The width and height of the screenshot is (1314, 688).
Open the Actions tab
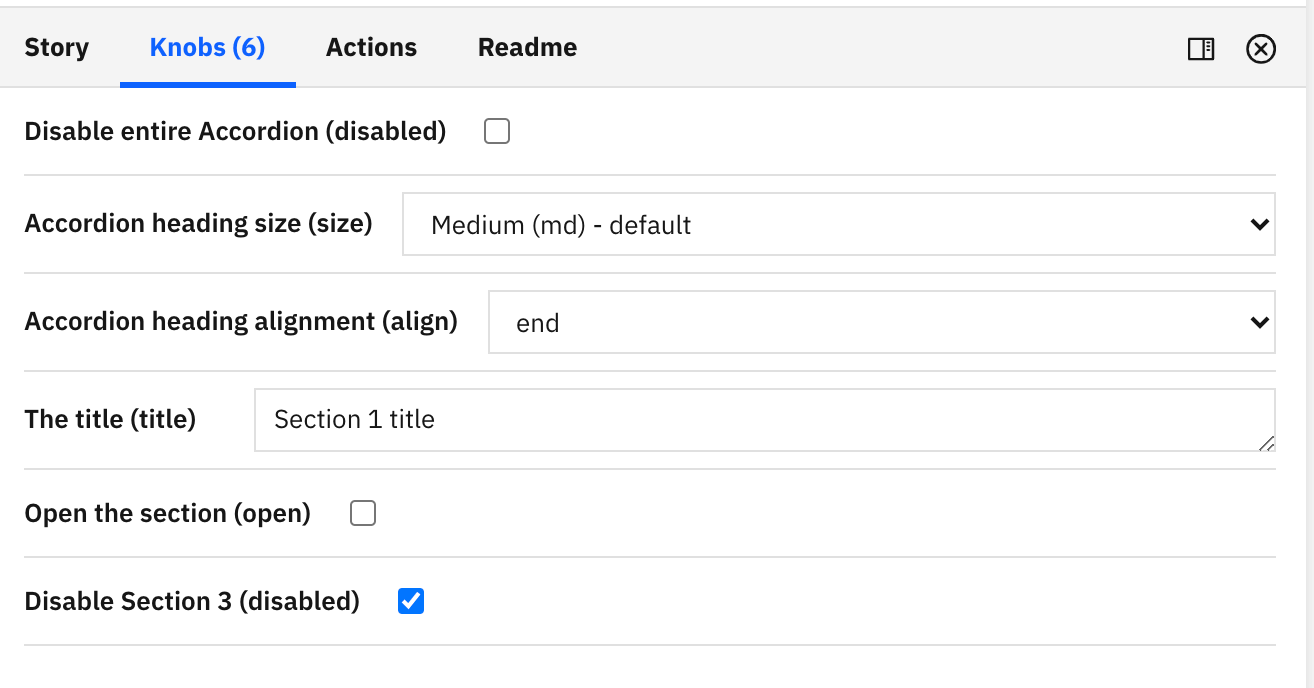[x=371, y=48]
